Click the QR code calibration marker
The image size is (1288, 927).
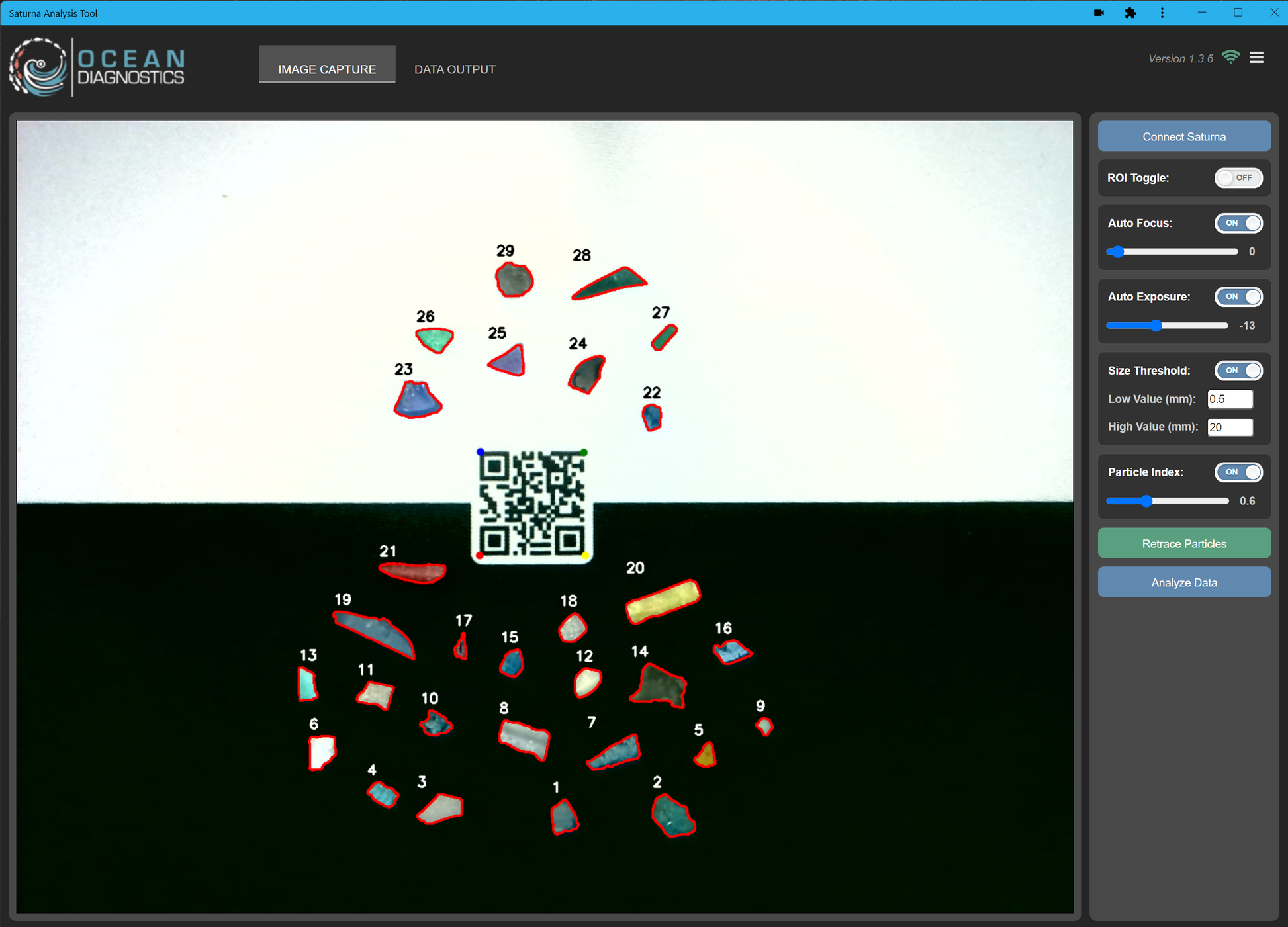coord(532,504)
